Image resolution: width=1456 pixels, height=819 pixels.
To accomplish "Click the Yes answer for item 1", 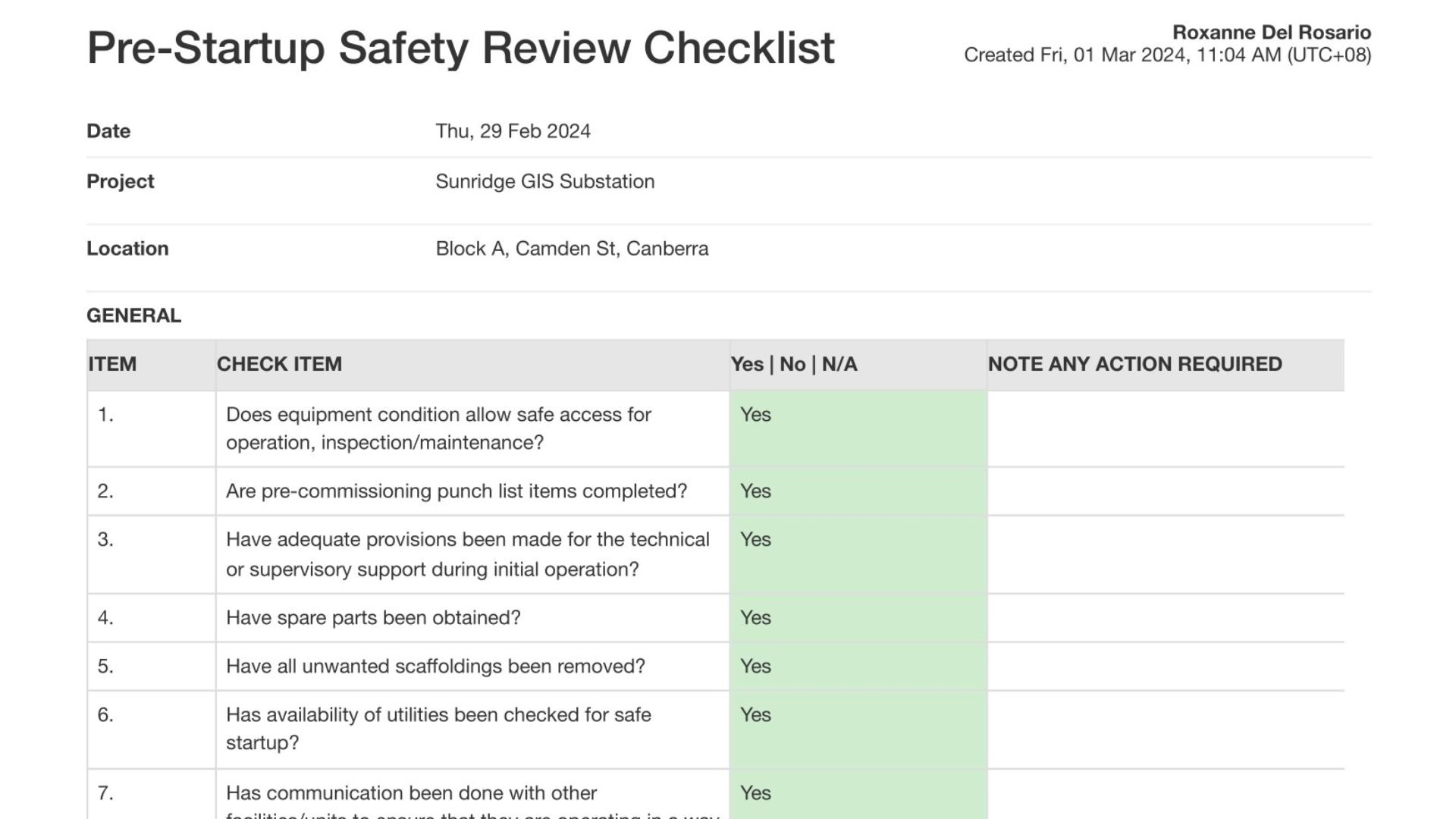I will coord(755,415).
